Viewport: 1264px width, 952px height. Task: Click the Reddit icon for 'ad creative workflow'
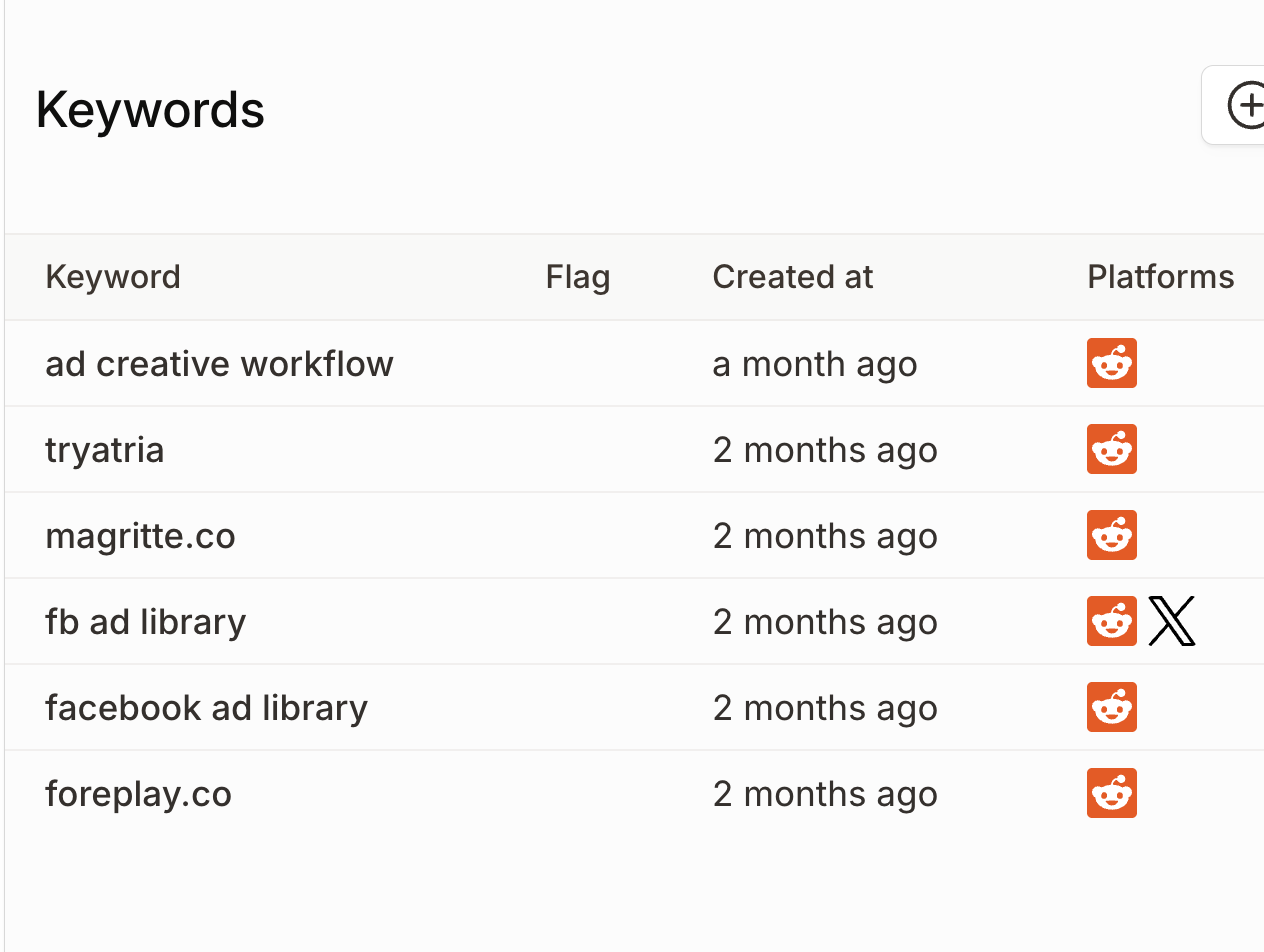coord(1111,363)
